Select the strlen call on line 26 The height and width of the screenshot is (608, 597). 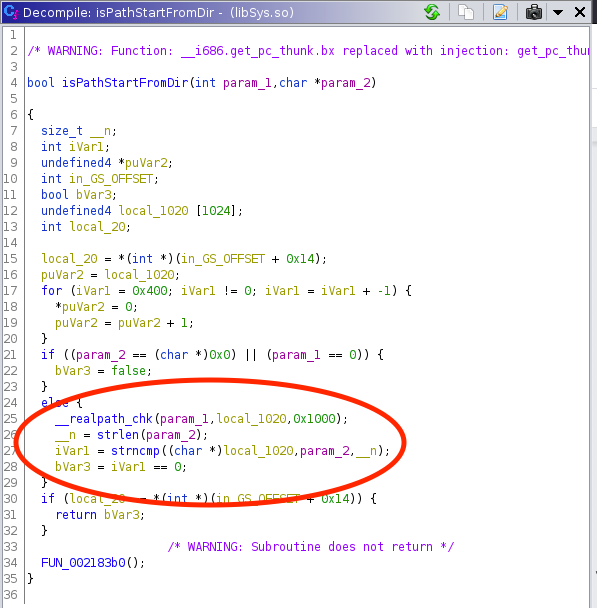(117, 435)
